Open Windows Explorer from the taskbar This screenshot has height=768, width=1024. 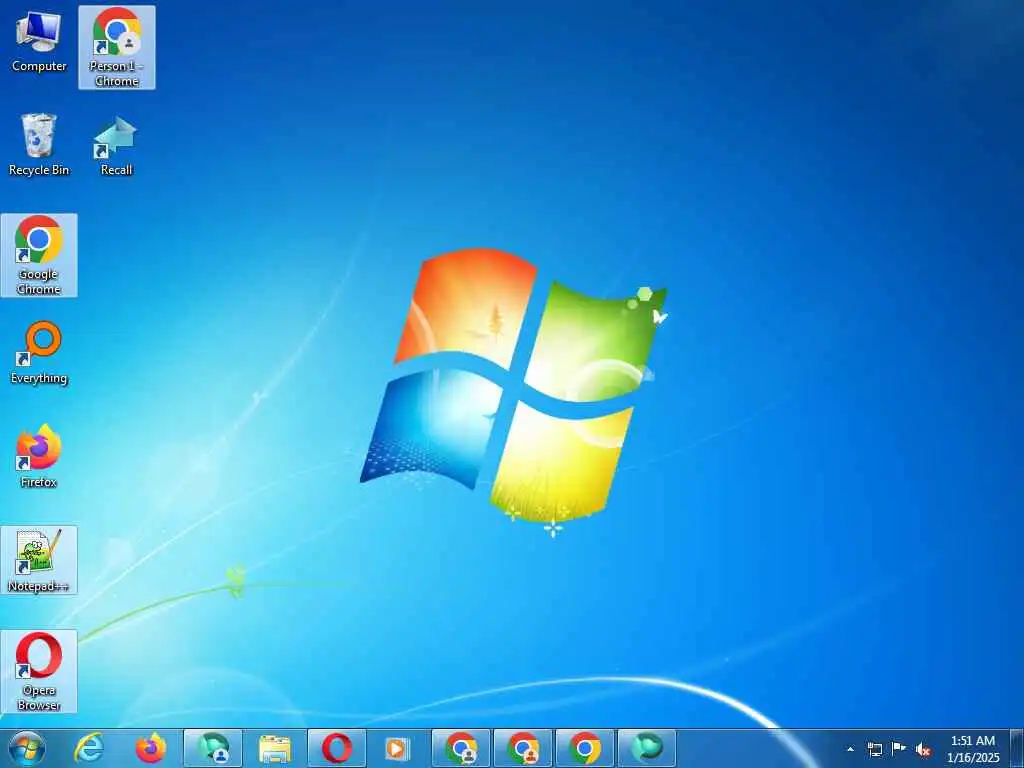click(x=275, y=748)
